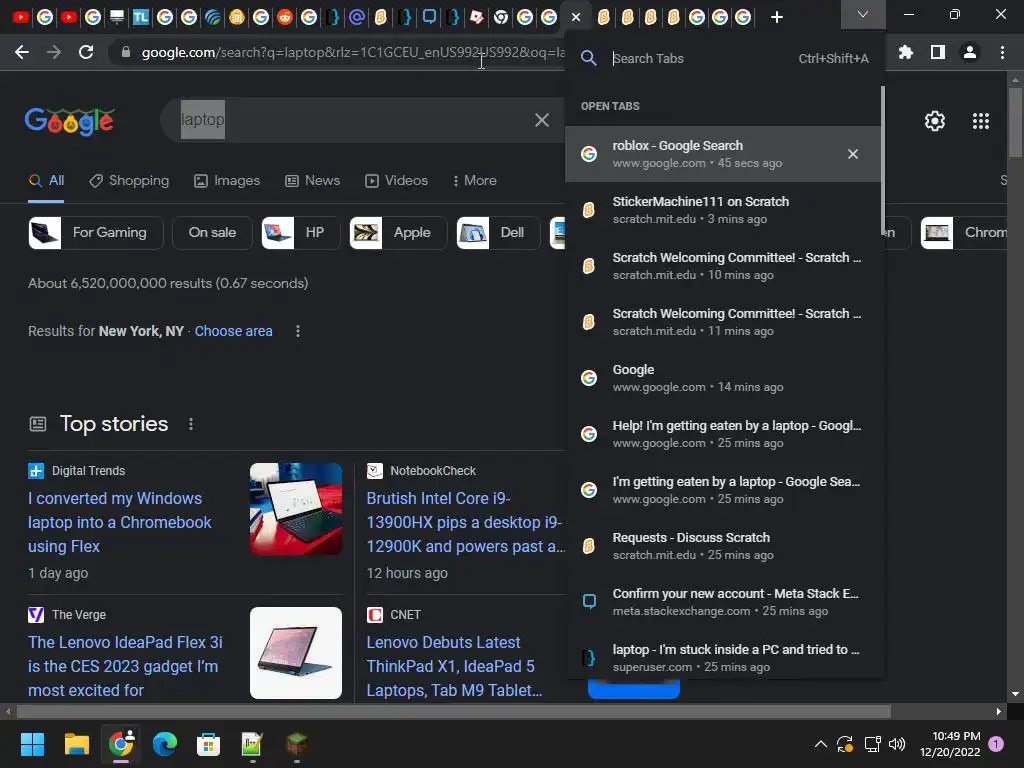Image resolution: width=1024 pixels, height=768 pixels.
Task: Open Top stories options three dots
Action: (x=191, y=424)
